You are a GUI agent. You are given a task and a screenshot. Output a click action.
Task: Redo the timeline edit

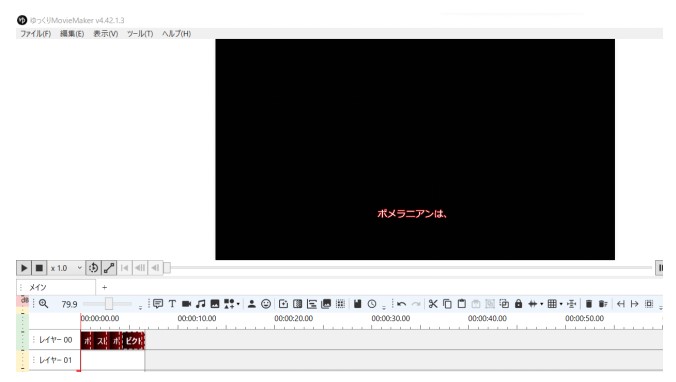pos(416,304)
